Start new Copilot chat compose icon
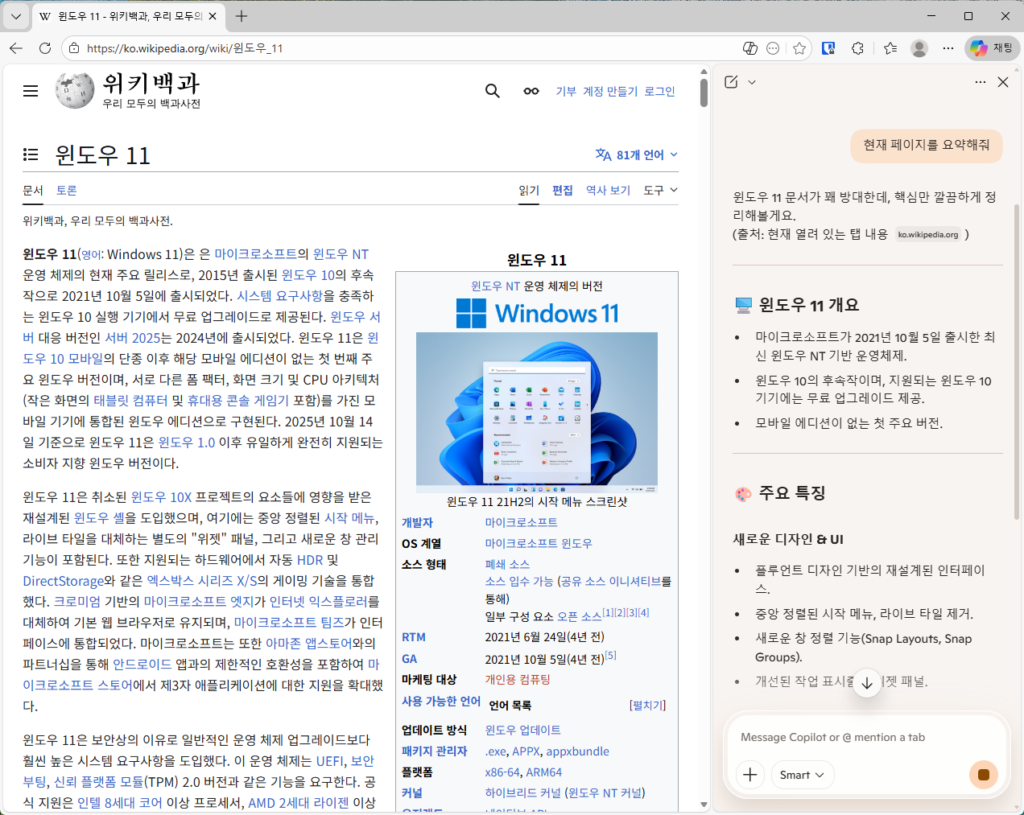 (731, 82)
